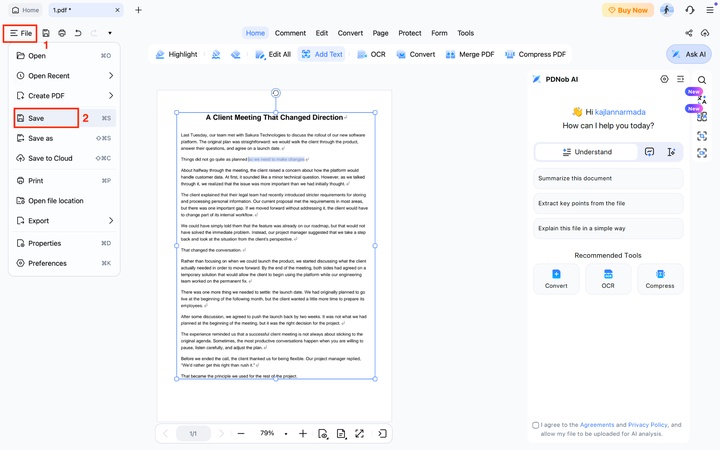Choose Print from the File menu
Image resolution: width=720 pixels, height=450 pixels.
tap(64, 180)
